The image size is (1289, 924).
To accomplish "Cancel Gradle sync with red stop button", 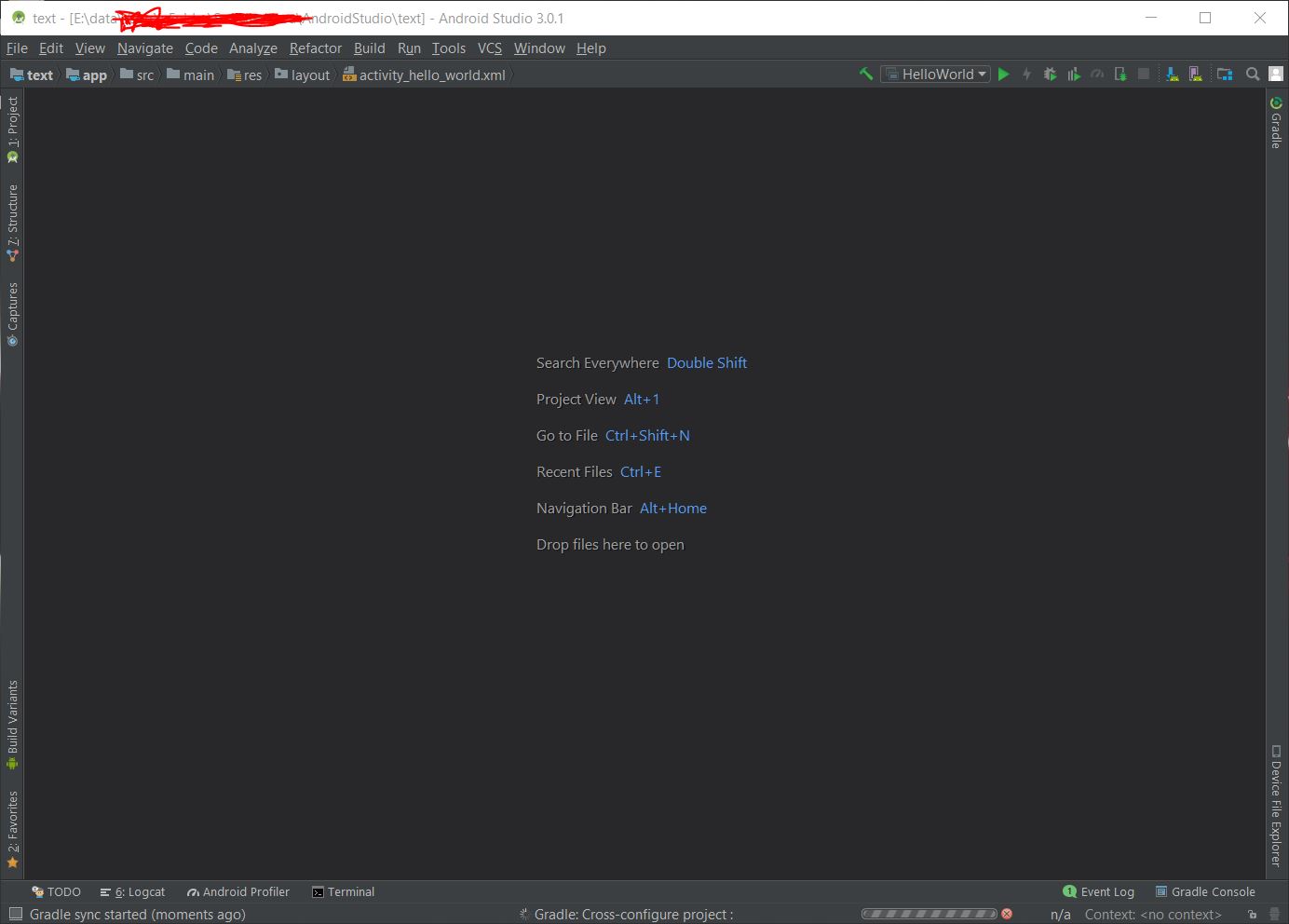I will [x=1007, y=915].
